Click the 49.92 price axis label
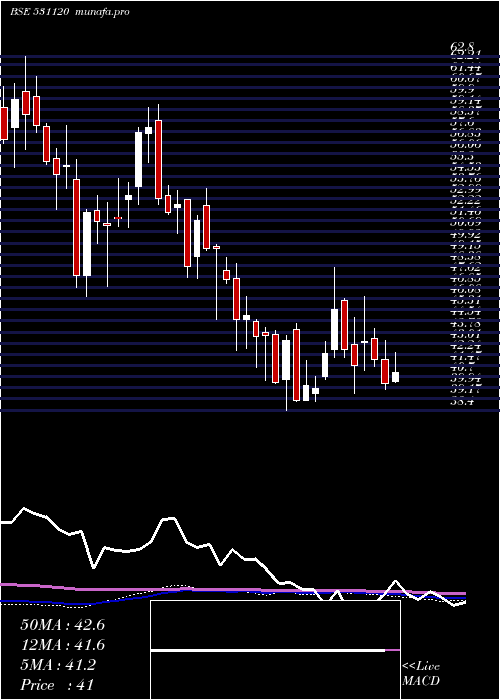Viewport: 500px width, 700px height. [465, 235]
